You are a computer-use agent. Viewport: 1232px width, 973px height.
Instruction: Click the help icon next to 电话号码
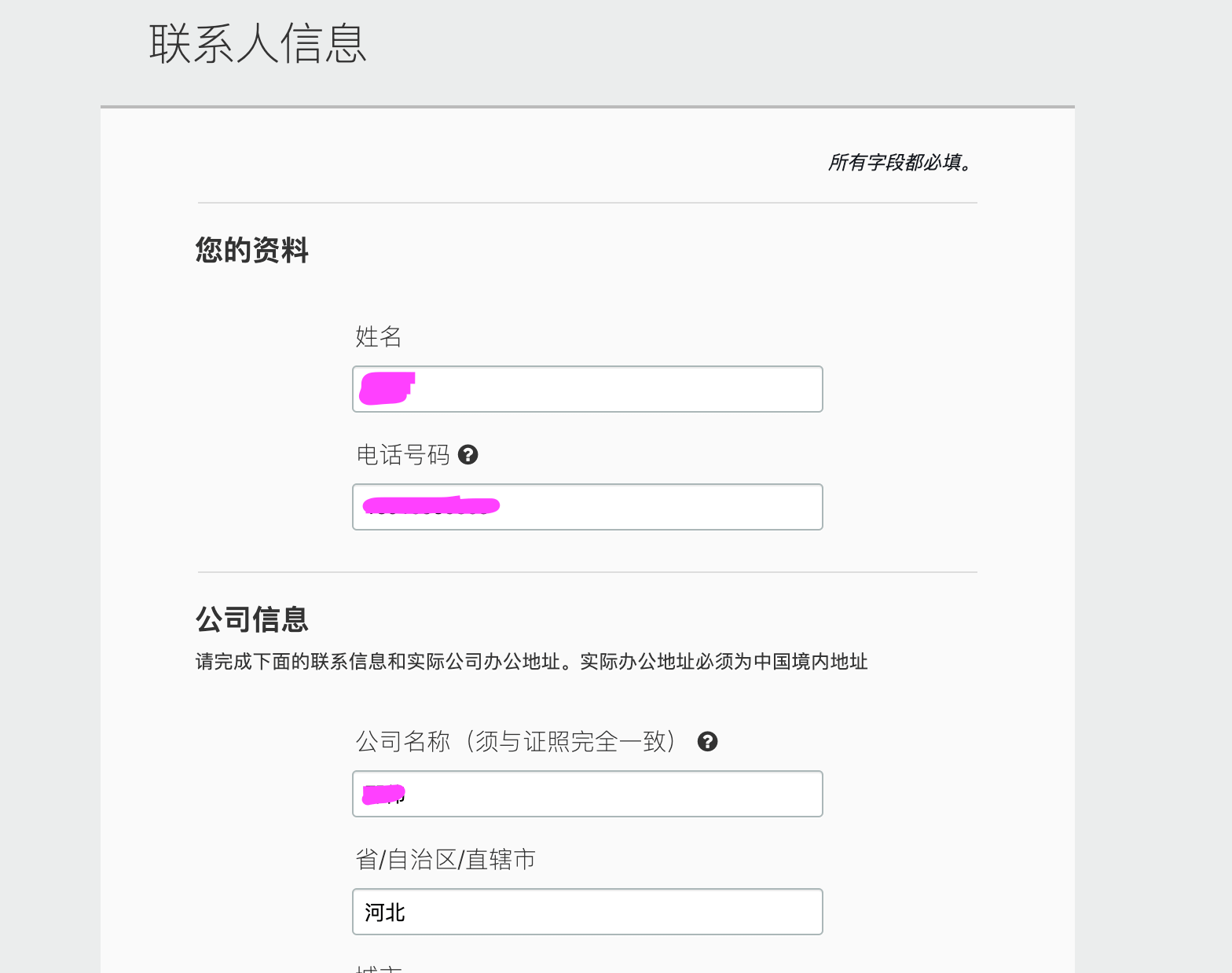point(468,454)
